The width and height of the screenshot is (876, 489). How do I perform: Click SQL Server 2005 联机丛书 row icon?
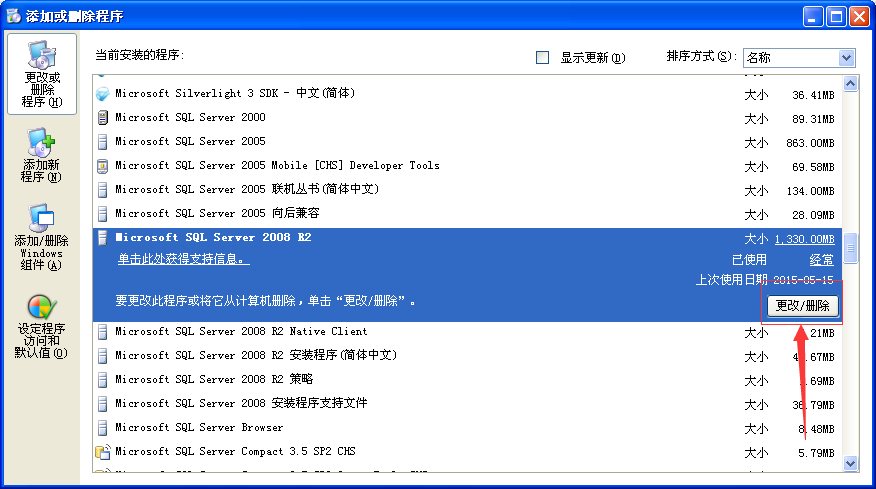(102, 189)
